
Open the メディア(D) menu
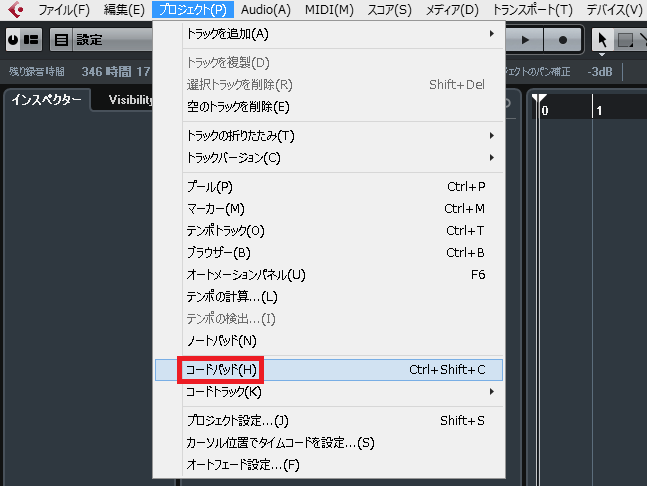(452, 9)
